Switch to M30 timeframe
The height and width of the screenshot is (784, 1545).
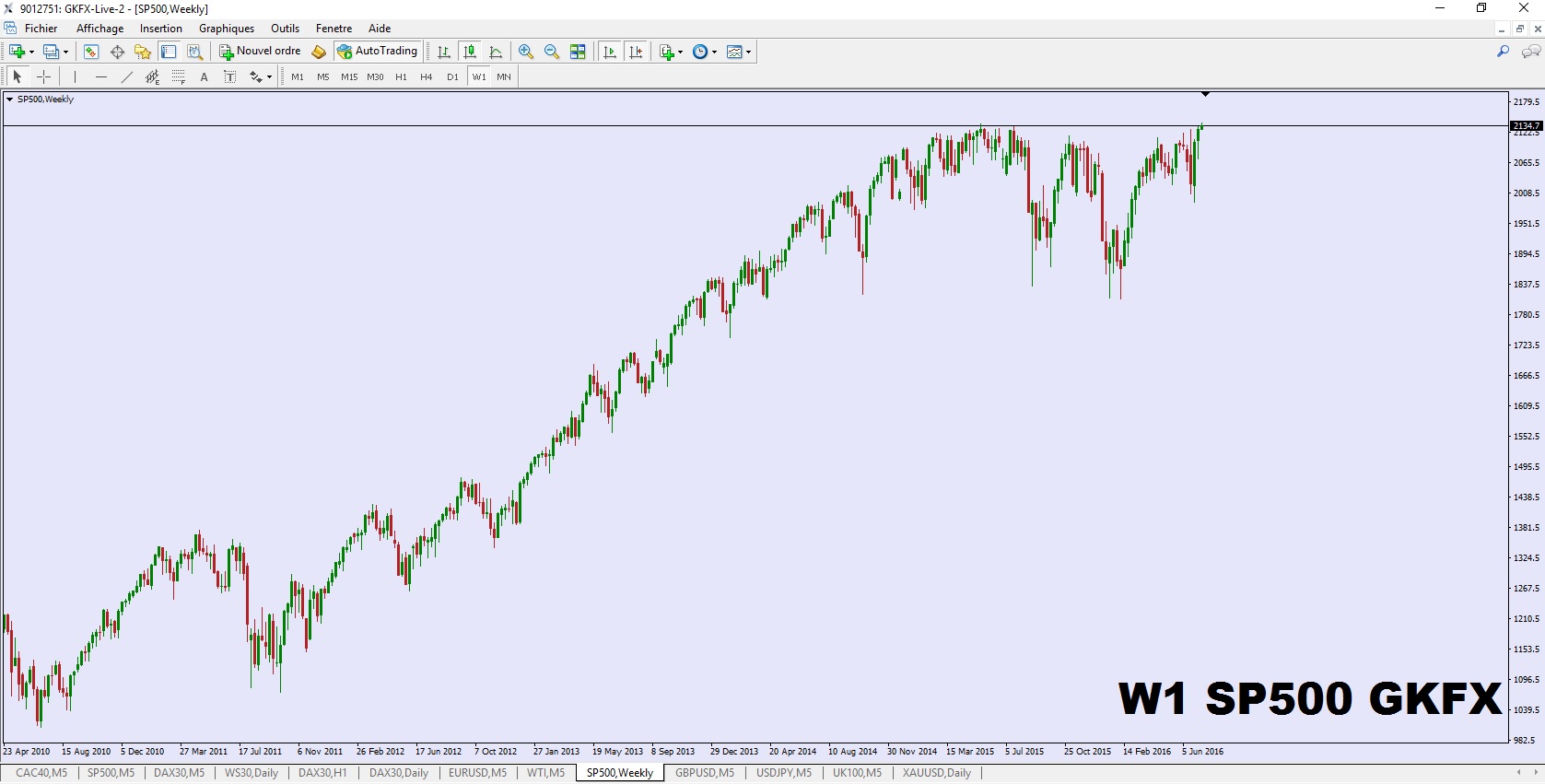tap(375, 77)
